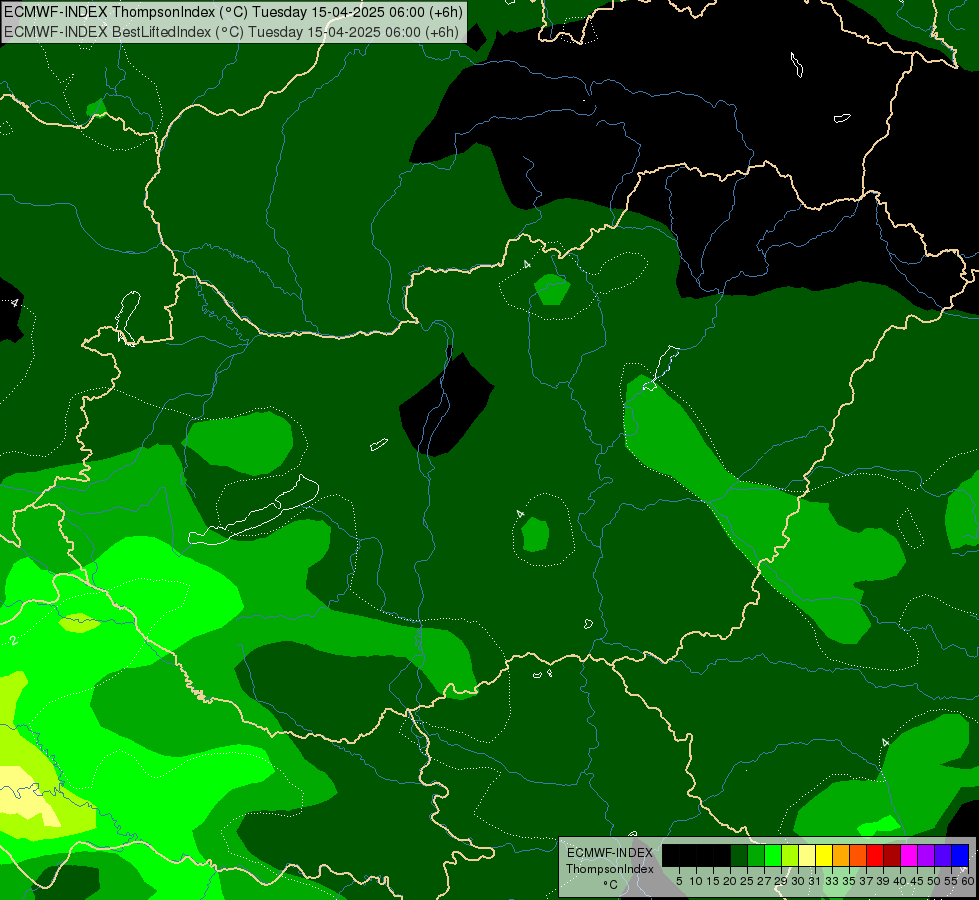Click the legend label 'ThompsonIndex'
The image size is (979, 900).
[610, 869]
